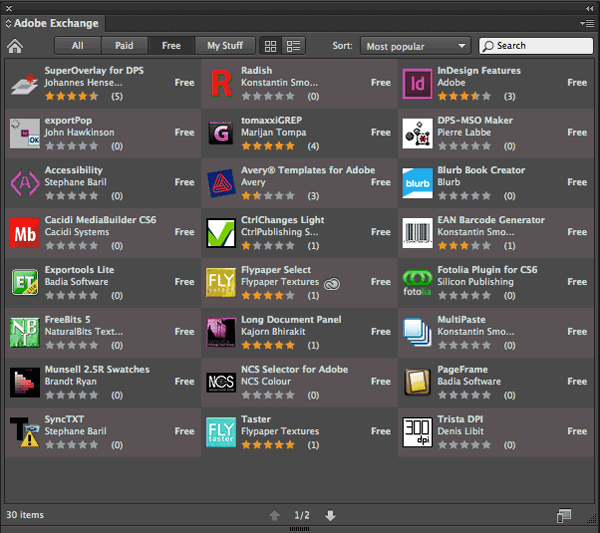The width and height of the screenshot is (600, 533).
Task: Open the FreeBits 5 icon
Action: coord(25,333)
